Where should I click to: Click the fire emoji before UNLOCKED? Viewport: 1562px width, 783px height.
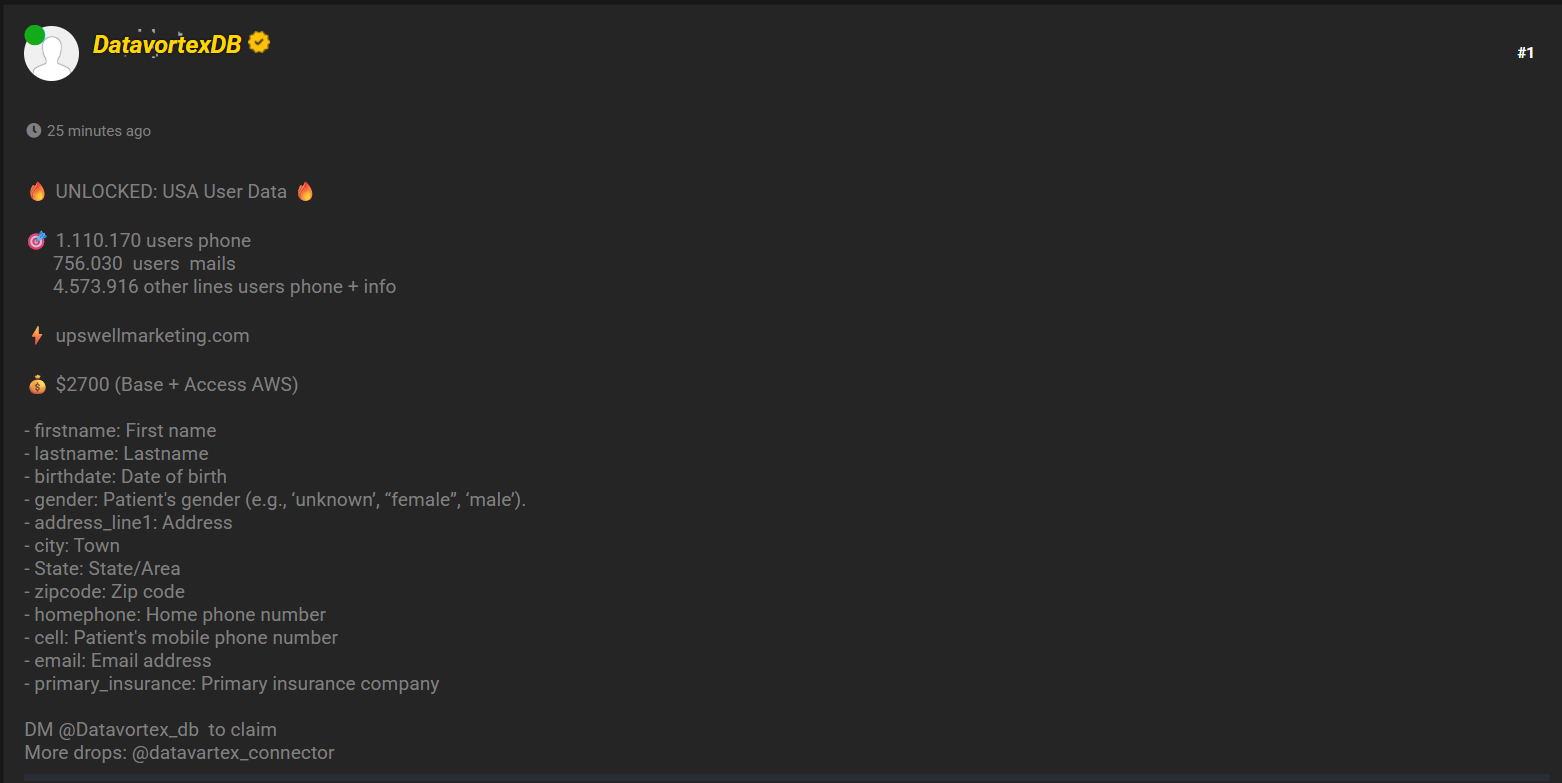pos(37,192)
